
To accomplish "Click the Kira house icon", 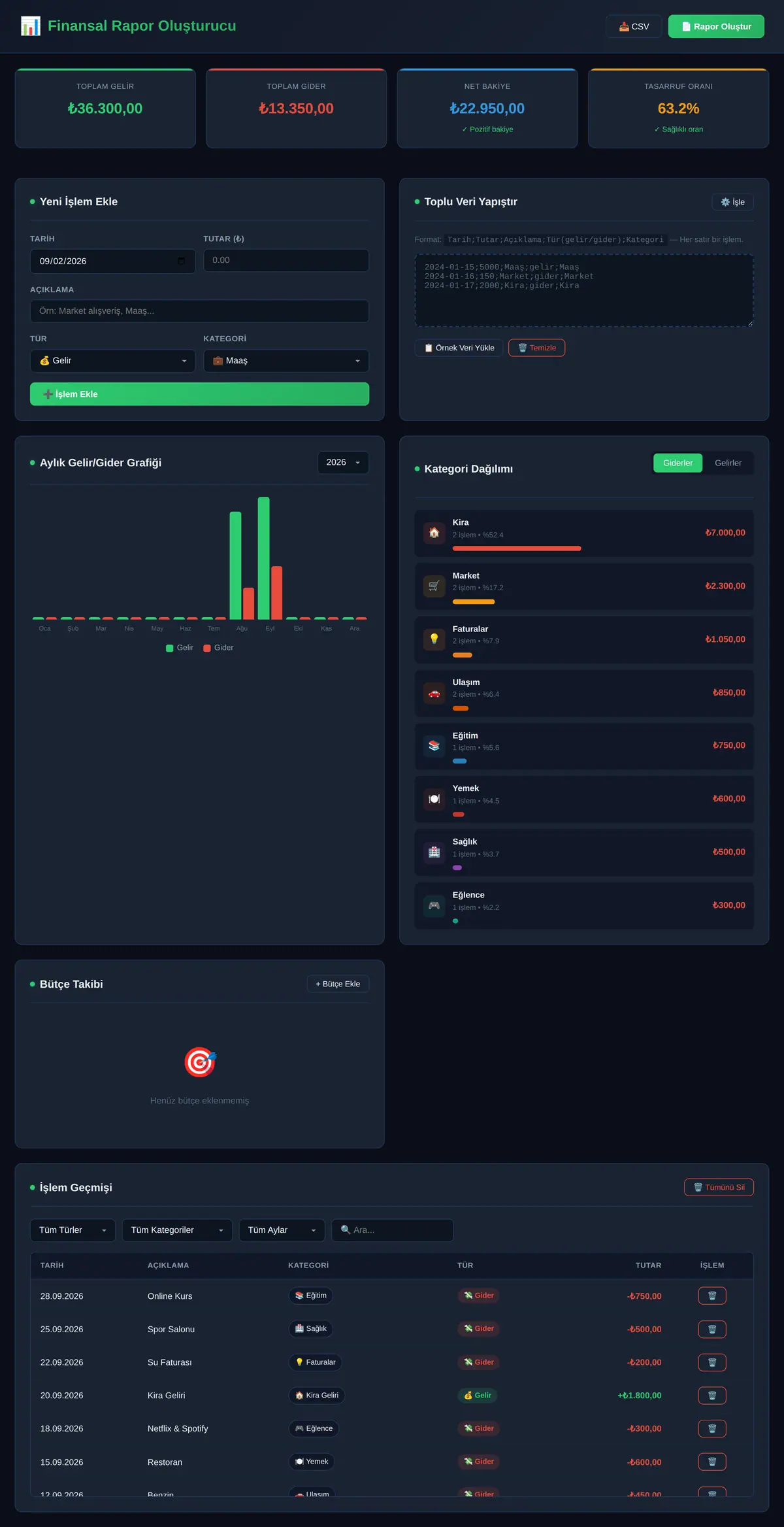I will pyautogui.click(x=434, y=533).
